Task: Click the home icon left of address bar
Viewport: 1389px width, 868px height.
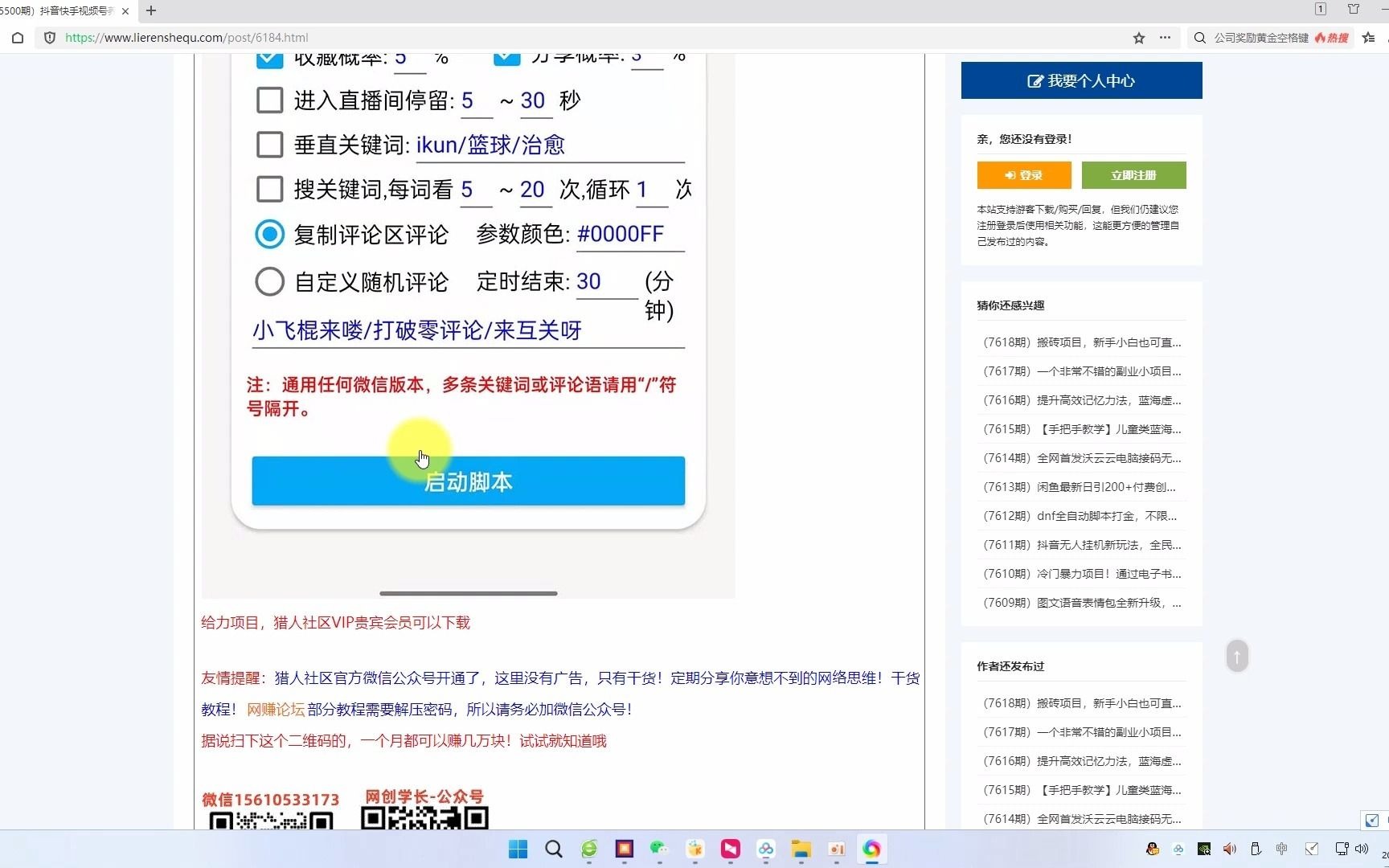Action: coord(18,38)
